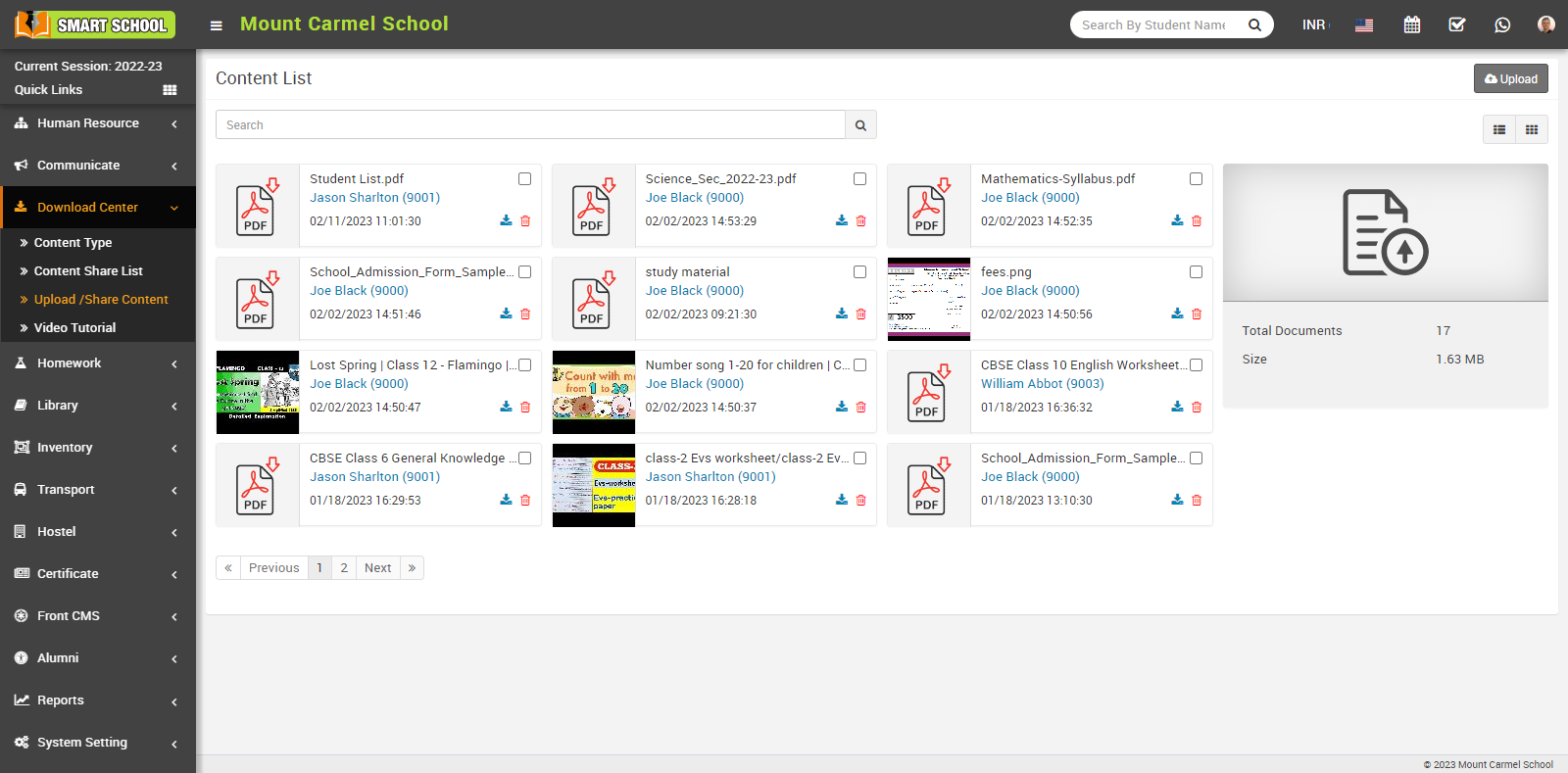Expand the Library sidebar section
The width and height of the screenshot is (1568, 773).
click(x=97, y=406)
